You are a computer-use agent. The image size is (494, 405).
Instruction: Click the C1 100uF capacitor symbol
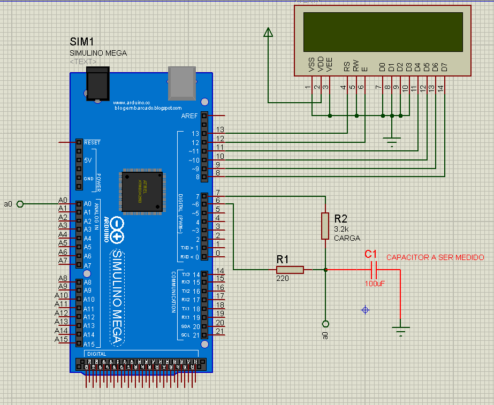pyautogui.click(x=374, y=270)
